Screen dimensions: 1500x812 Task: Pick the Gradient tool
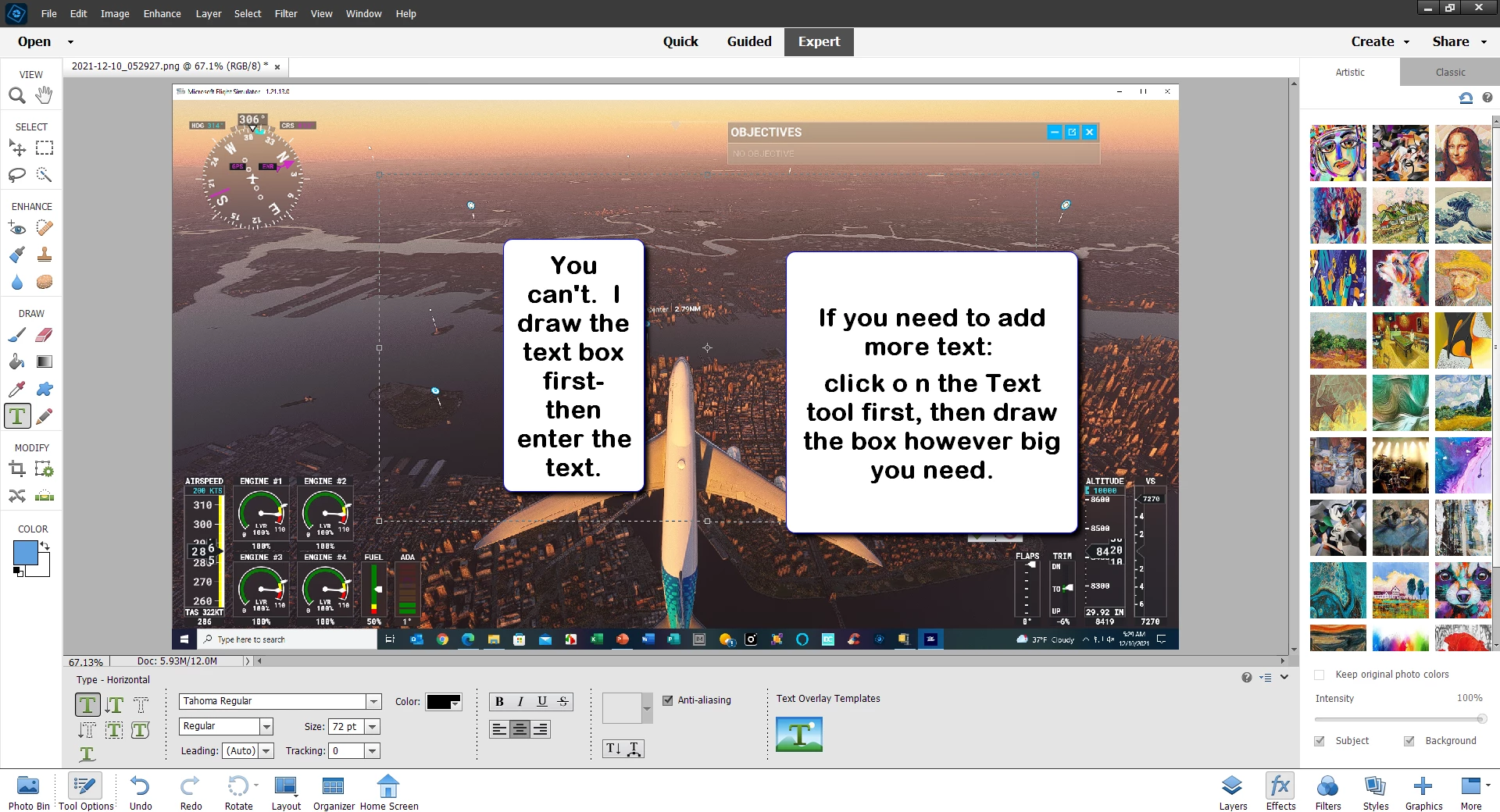click(45, 361)
